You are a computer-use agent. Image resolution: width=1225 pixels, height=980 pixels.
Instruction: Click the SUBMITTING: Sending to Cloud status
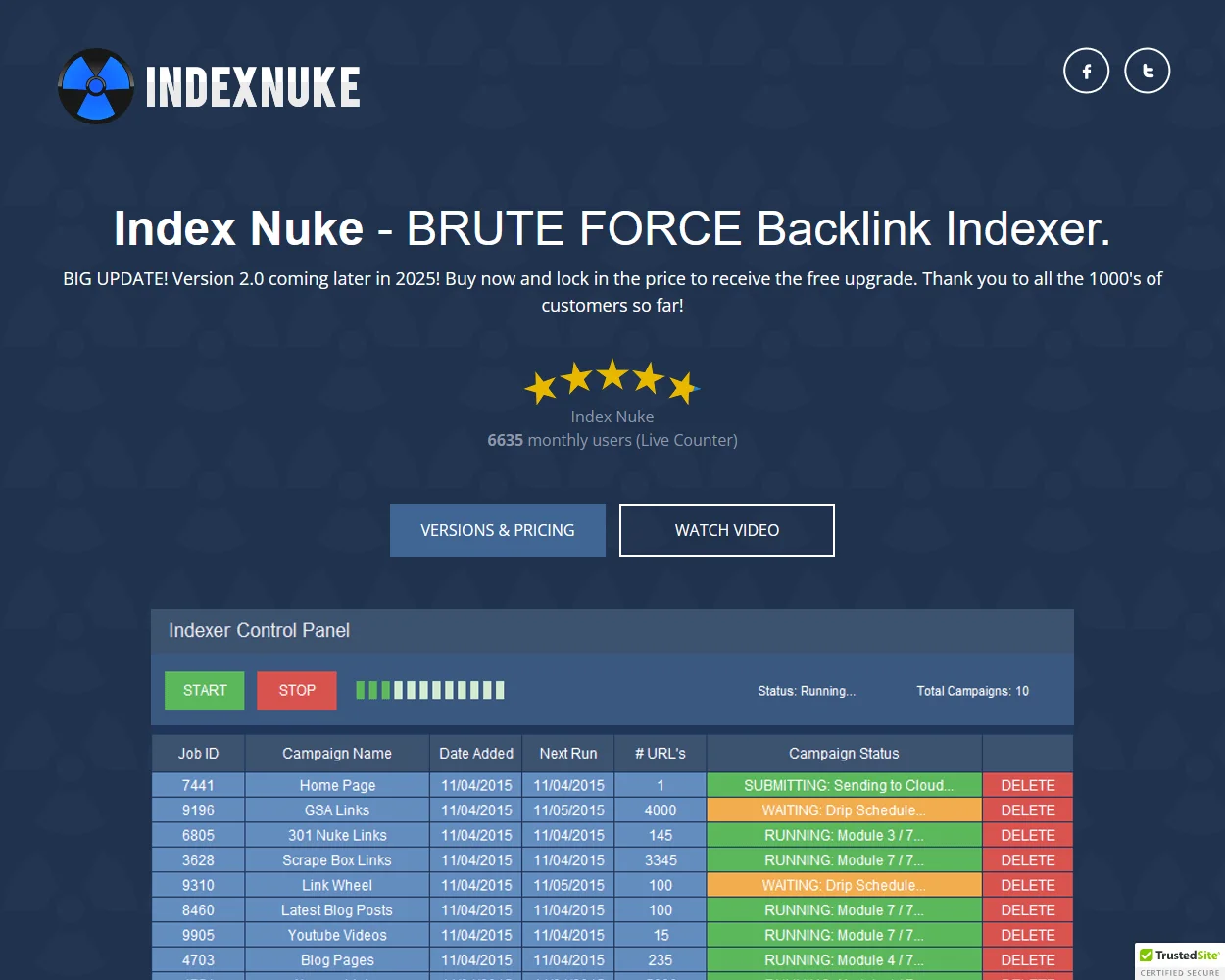click(x=844, y=785)
